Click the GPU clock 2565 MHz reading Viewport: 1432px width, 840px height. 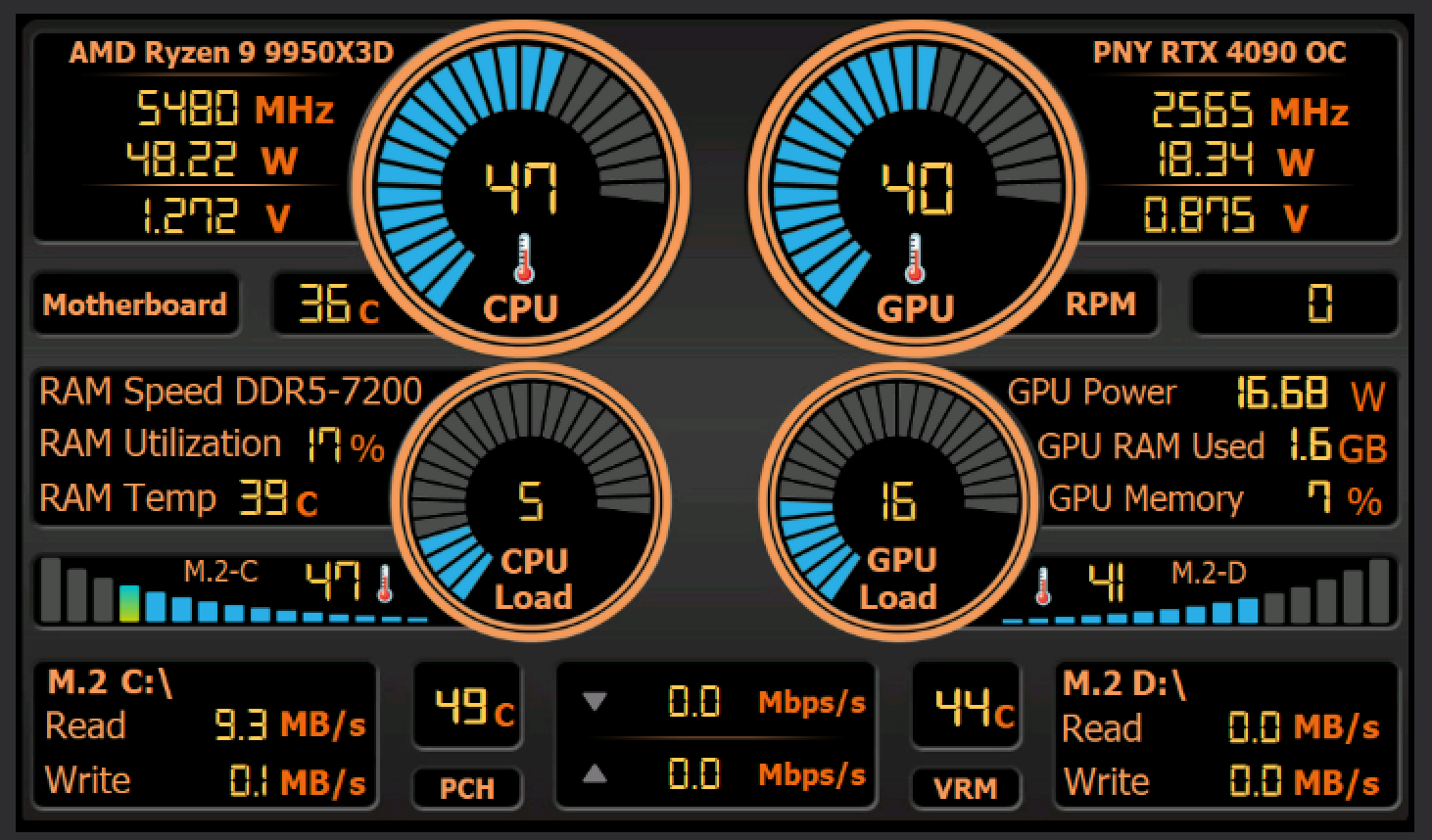click(1250, 111)
